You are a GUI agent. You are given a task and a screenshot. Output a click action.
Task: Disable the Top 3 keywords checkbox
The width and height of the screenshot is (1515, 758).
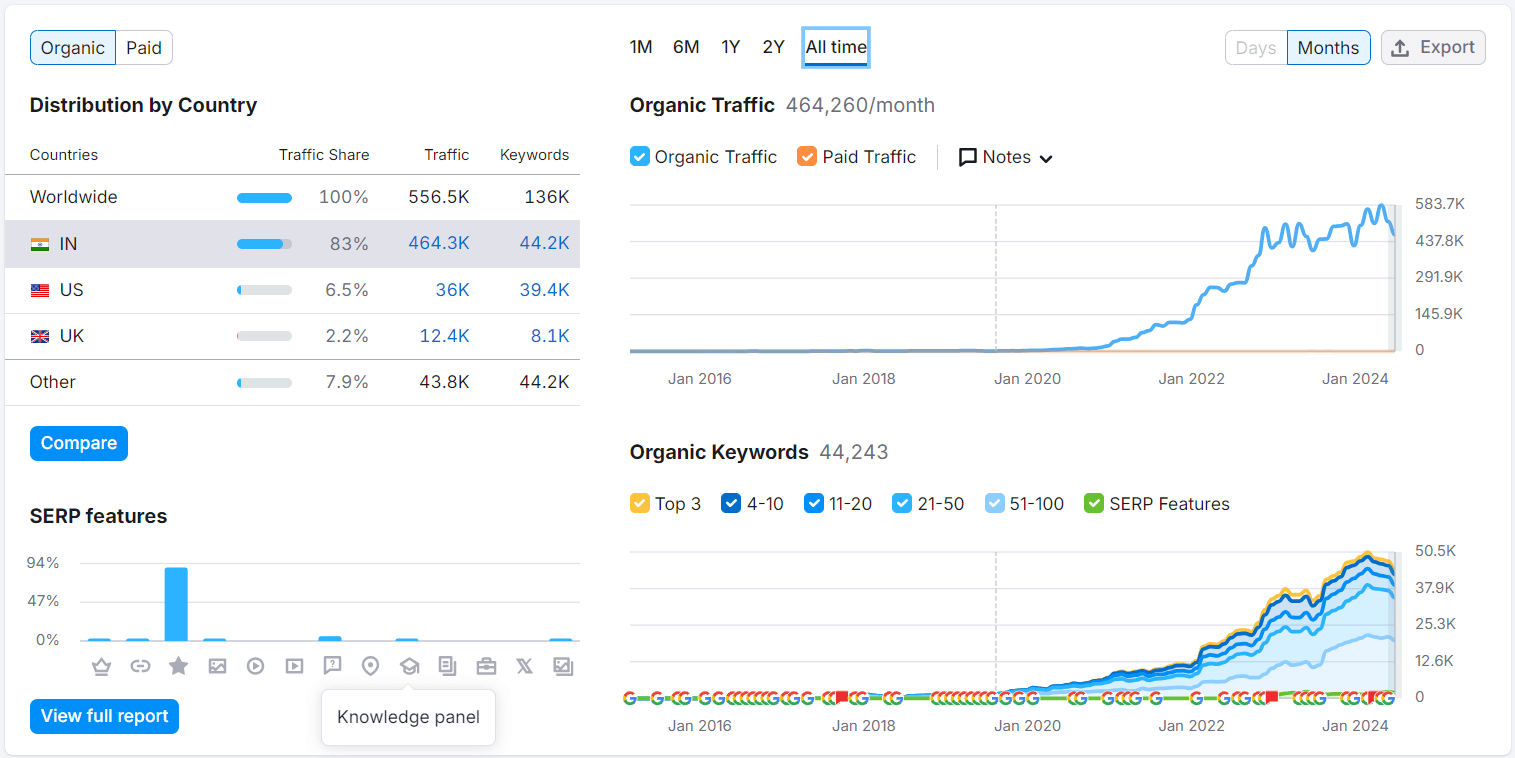[x=640, y=504]
